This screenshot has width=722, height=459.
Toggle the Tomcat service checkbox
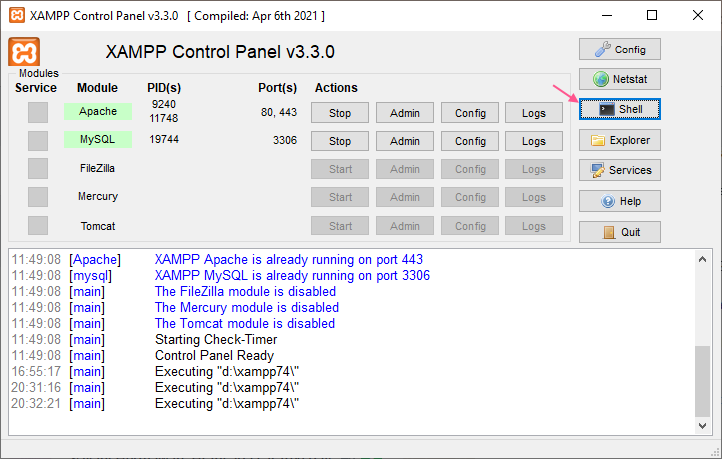tap(38, 226)
